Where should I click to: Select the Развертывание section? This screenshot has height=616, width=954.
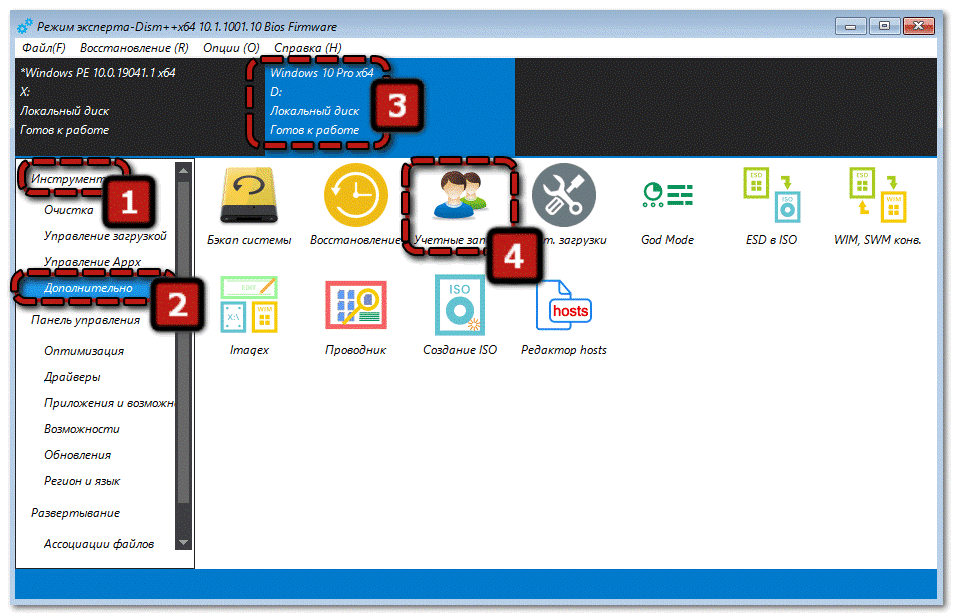pos(75,513)
